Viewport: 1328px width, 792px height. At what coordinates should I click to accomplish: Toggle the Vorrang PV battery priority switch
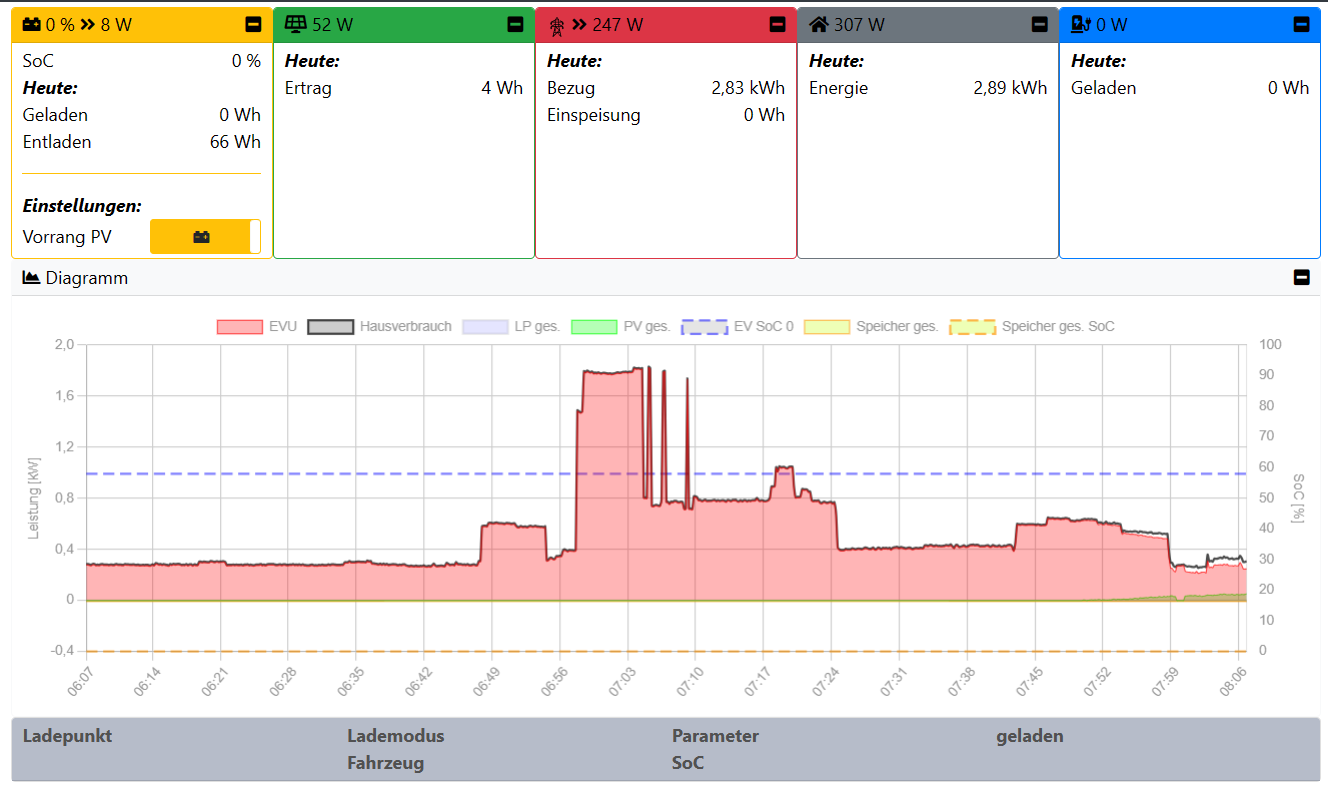(x=205, y=237)
